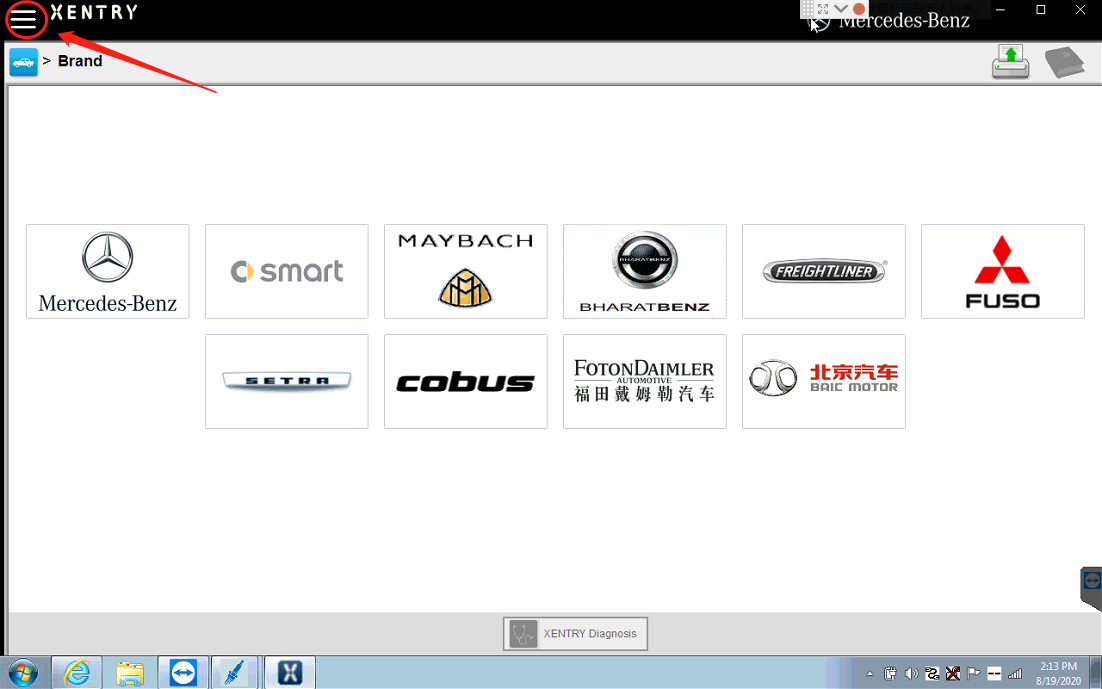Click the blue vehicle home icon
This screenshot has height=689, width=1102.
pos(23,62)
